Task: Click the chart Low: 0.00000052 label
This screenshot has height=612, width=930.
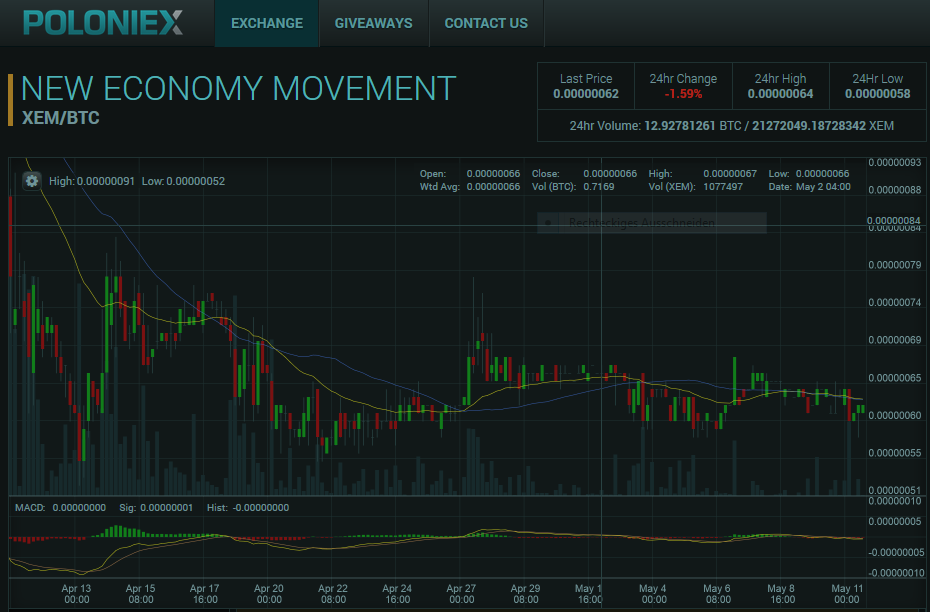Action: pos(183,181)
